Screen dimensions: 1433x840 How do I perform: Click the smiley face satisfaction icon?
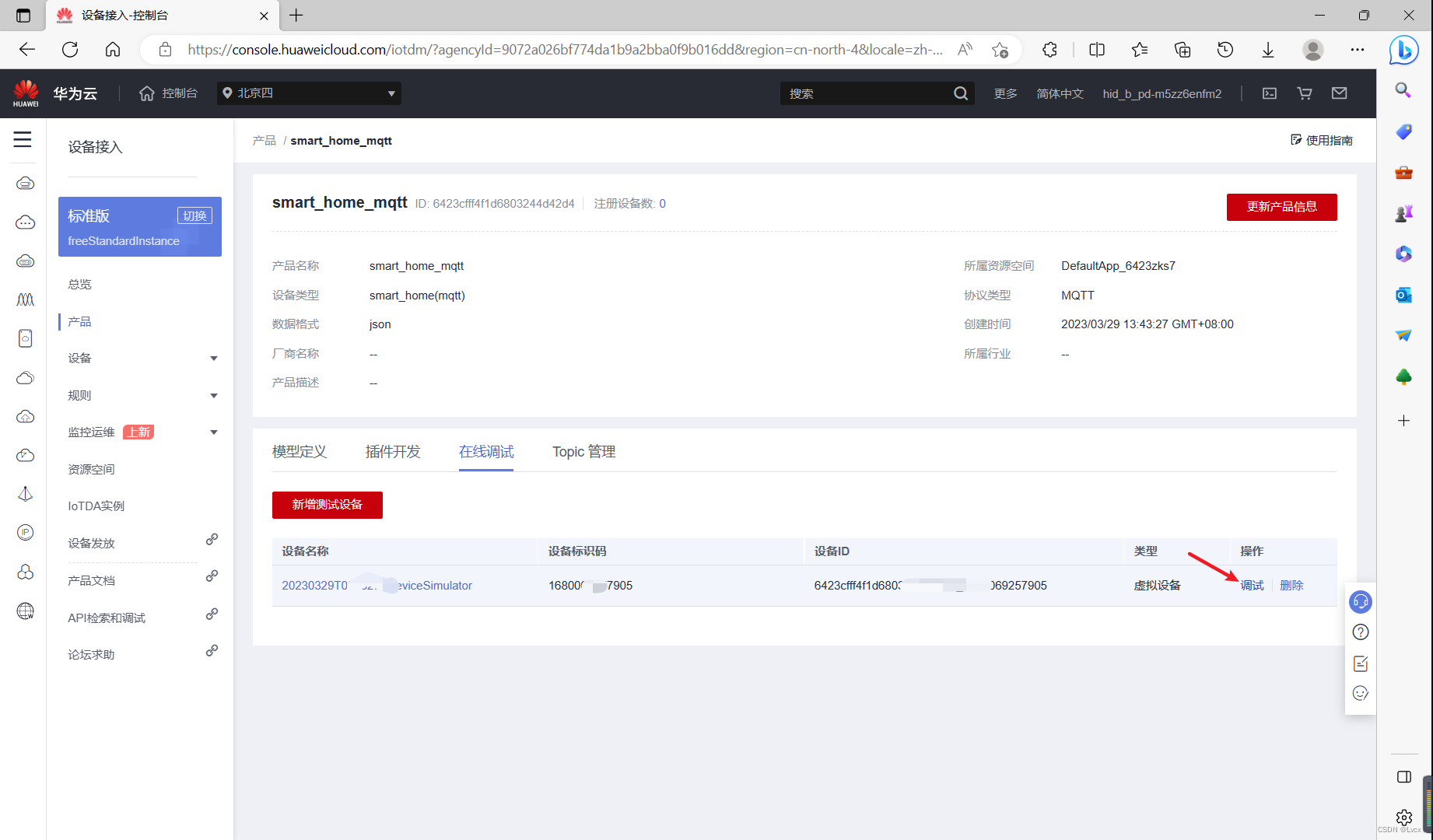pyautogui.click(x=1361, y=693)
